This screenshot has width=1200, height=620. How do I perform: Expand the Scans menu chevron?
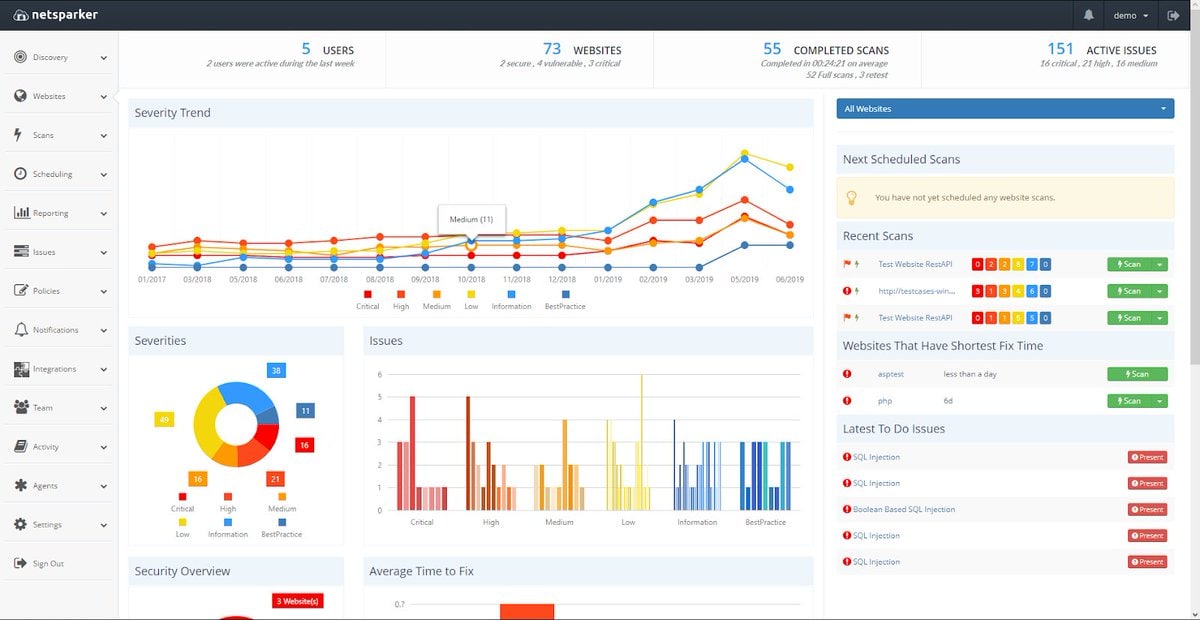pyautogui.click(x=104, y=136)
